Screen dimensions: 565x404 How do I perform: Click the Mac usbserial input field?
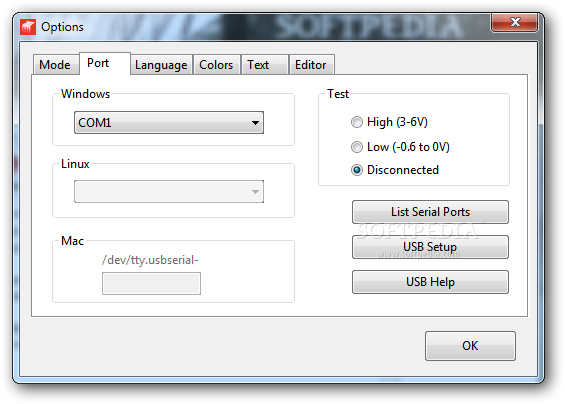(151, 284)
